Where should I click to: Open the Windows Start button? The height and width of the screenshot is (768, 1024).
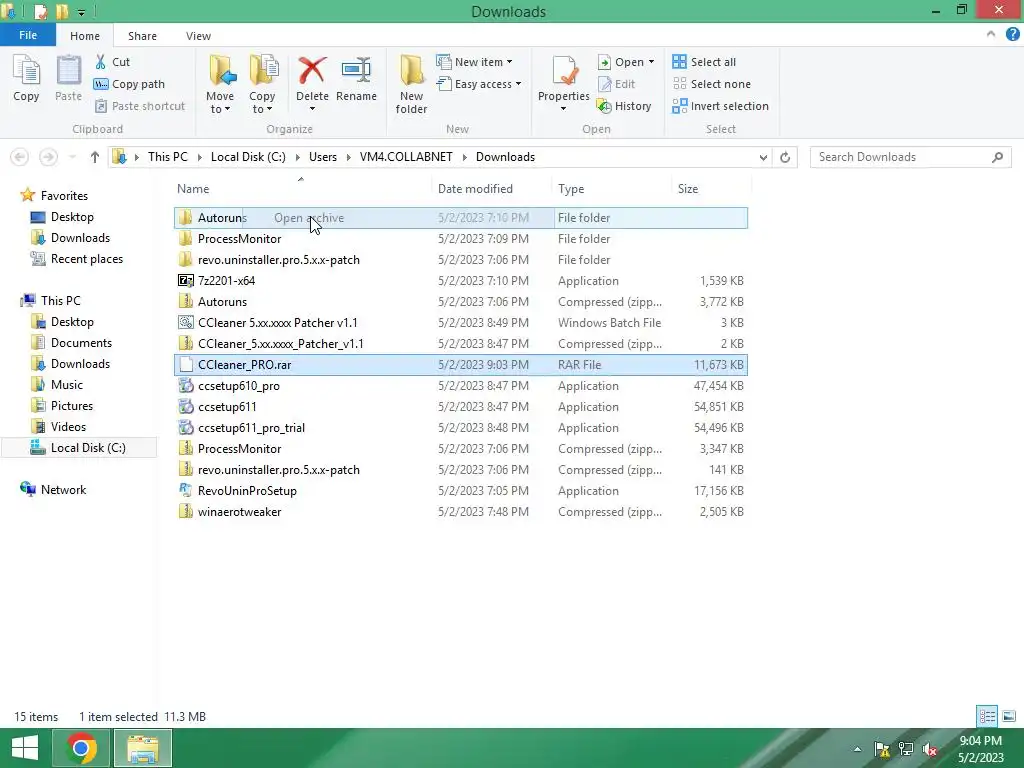click(25, 748)
